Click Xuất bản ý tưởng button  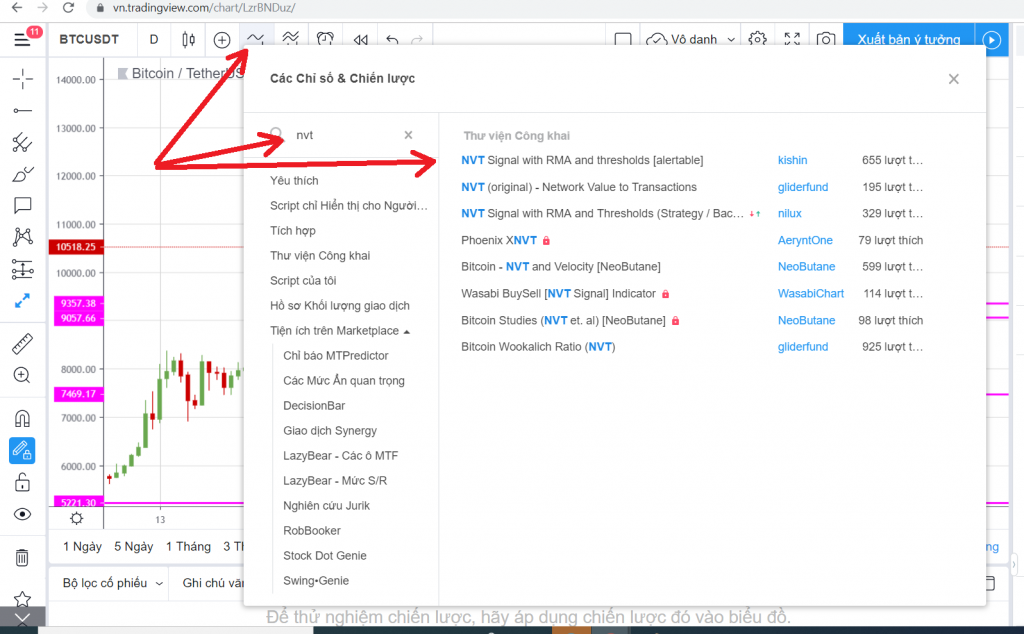908,40
